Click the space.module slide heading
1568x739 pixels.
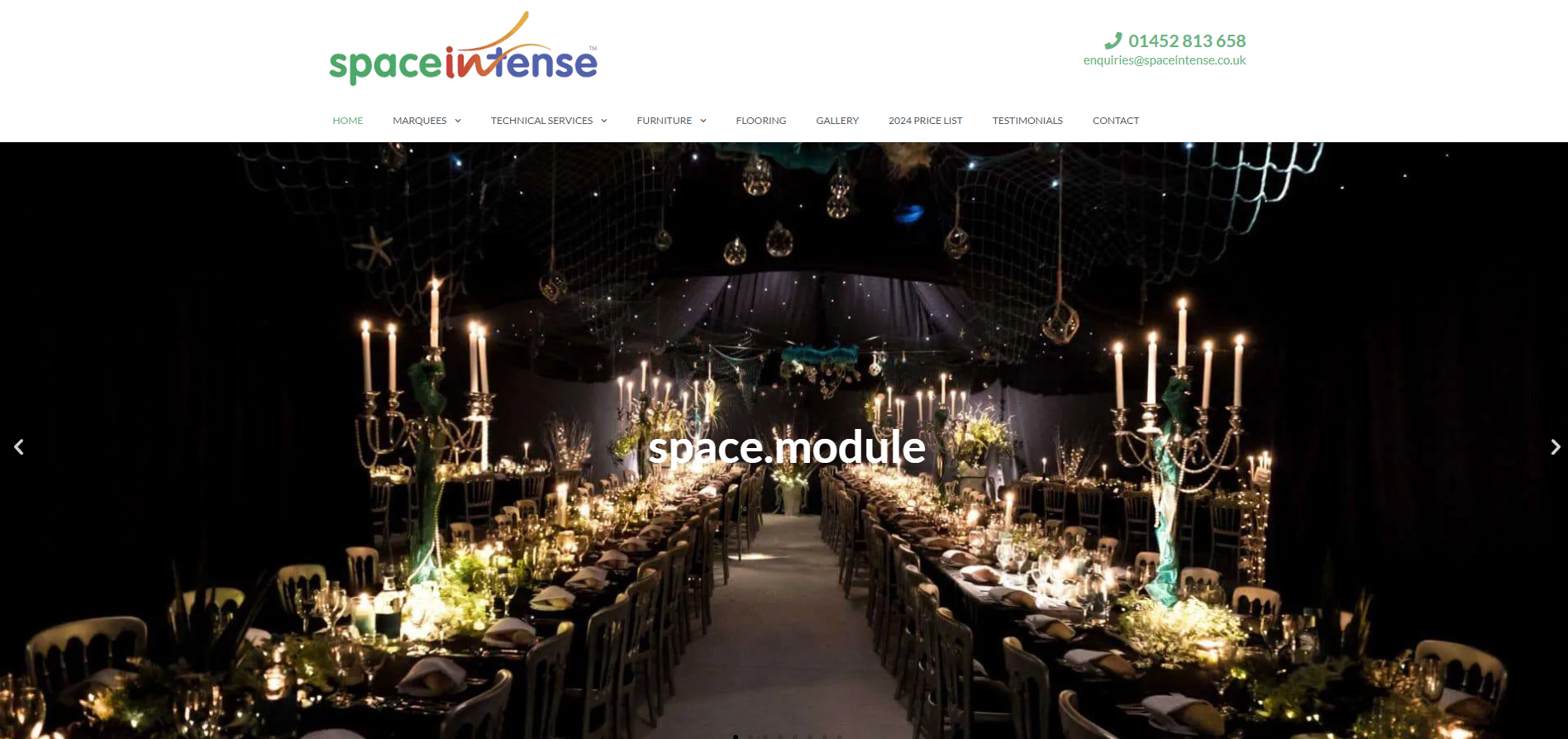(x=787, y=449)
